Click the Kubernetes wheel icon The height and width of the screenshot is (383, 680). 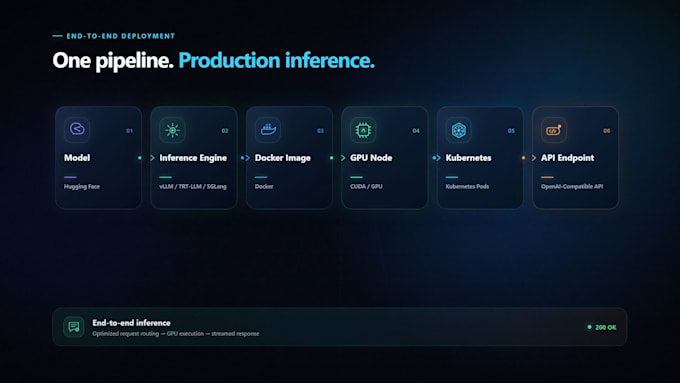click(x=458, y=130)
